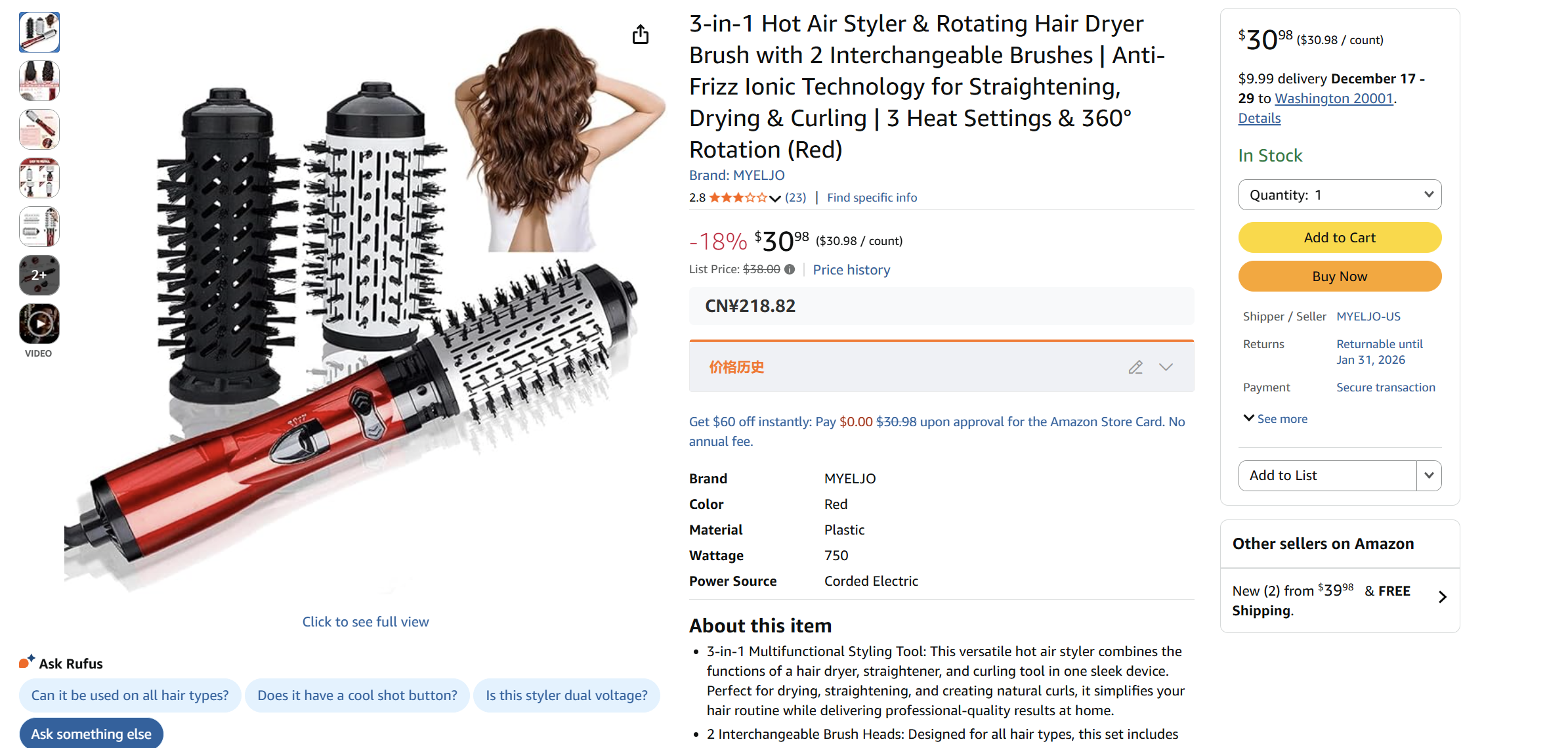Click the Details delivery link

click(1258, 118)
